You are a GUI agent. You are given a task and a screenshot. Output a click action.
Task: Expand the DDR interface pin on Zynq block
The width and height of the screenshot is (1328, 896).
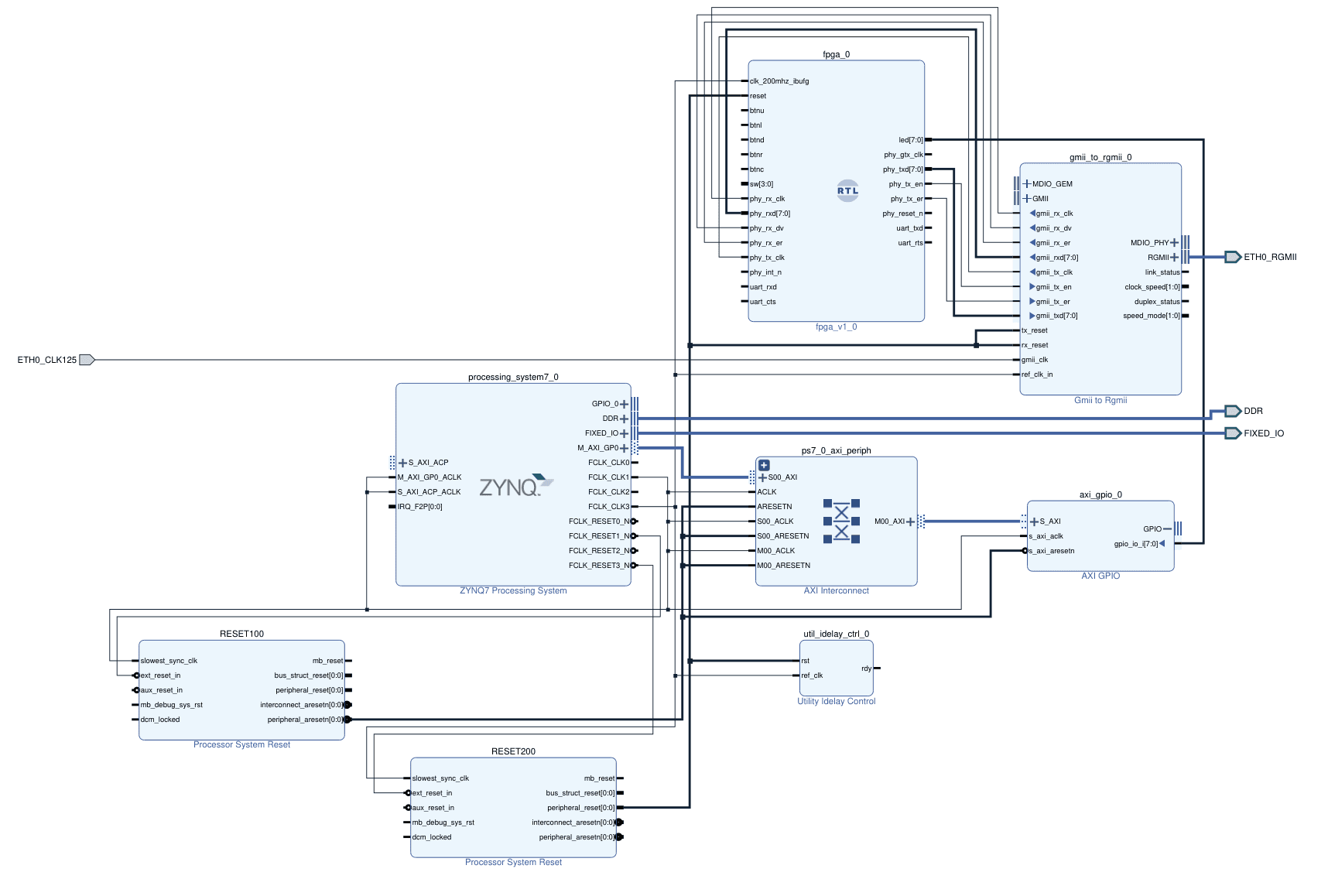coord(624,419)
